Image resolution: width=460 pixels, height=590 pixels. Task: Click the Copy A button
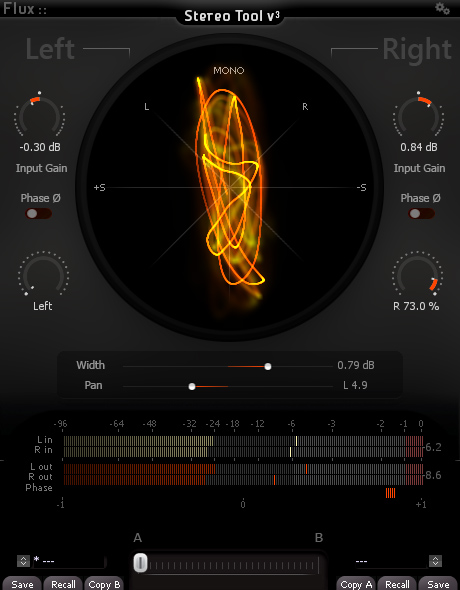click(356, 584)
